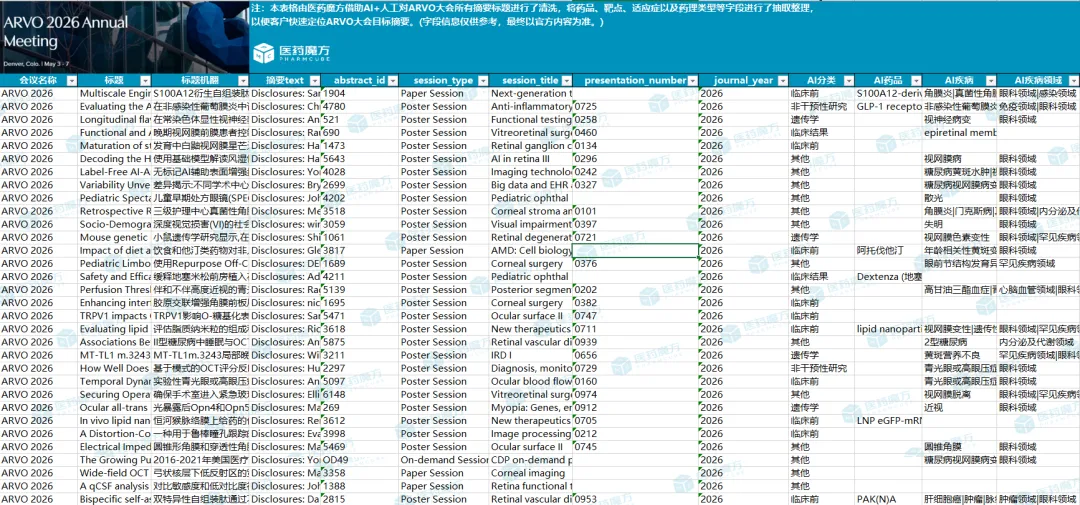Select the AI药品 cell 'PAK(N)A'

[x=889, y=499]
